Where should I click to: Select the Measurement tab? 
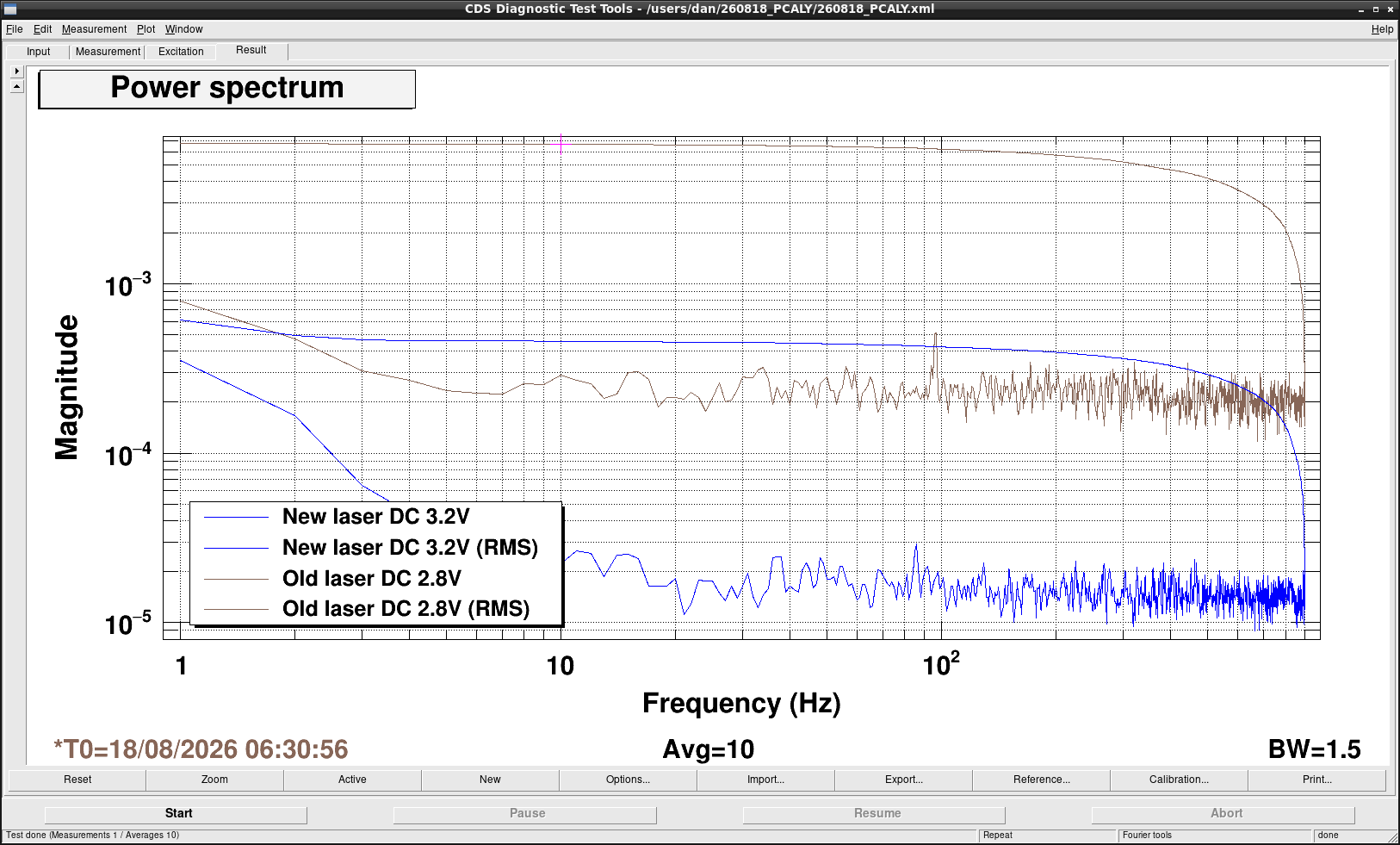[x=108, y=52]
